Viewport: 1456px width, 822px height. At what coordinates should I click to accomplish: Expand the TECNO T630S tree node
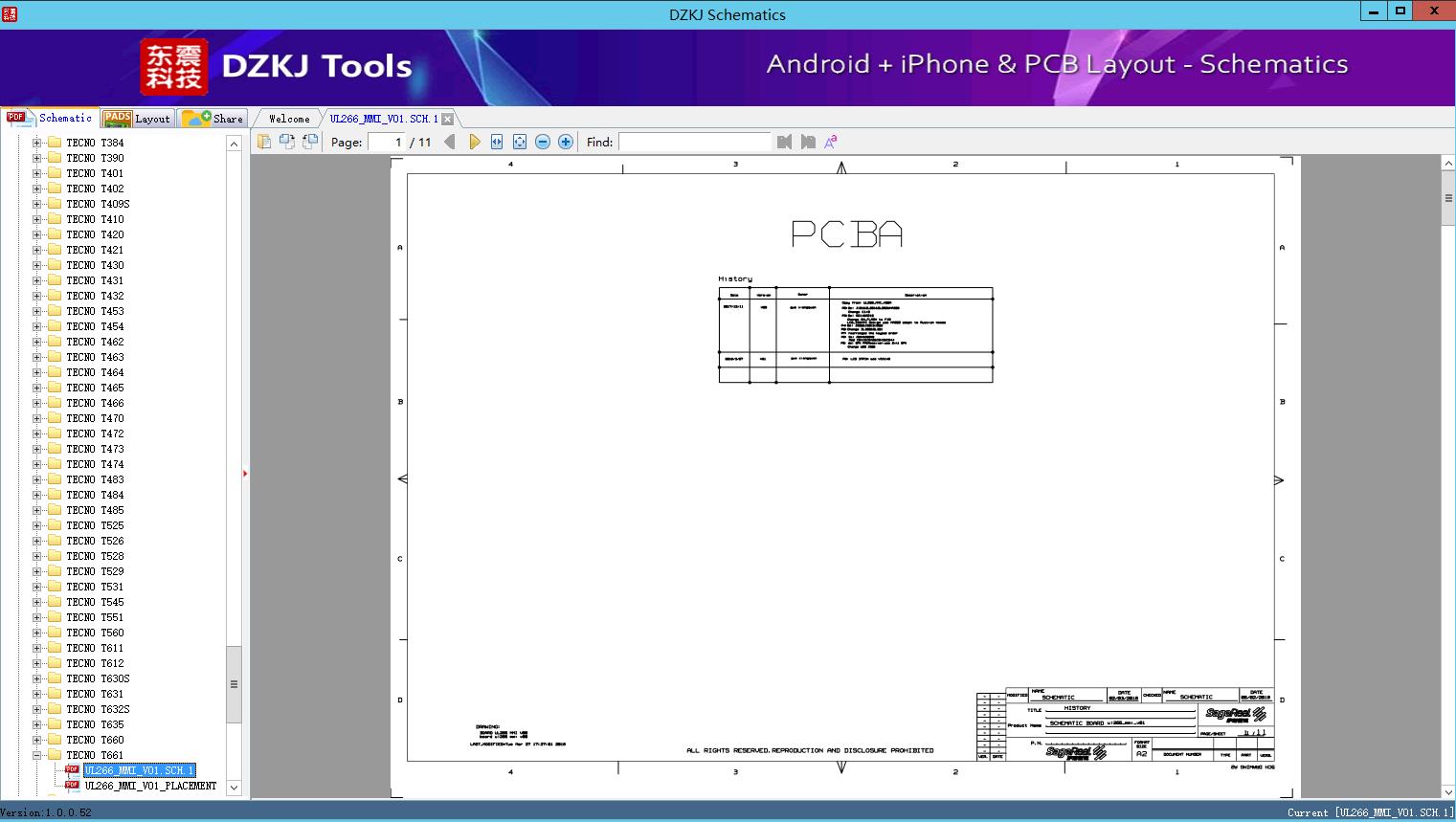[x=36, y=678]
